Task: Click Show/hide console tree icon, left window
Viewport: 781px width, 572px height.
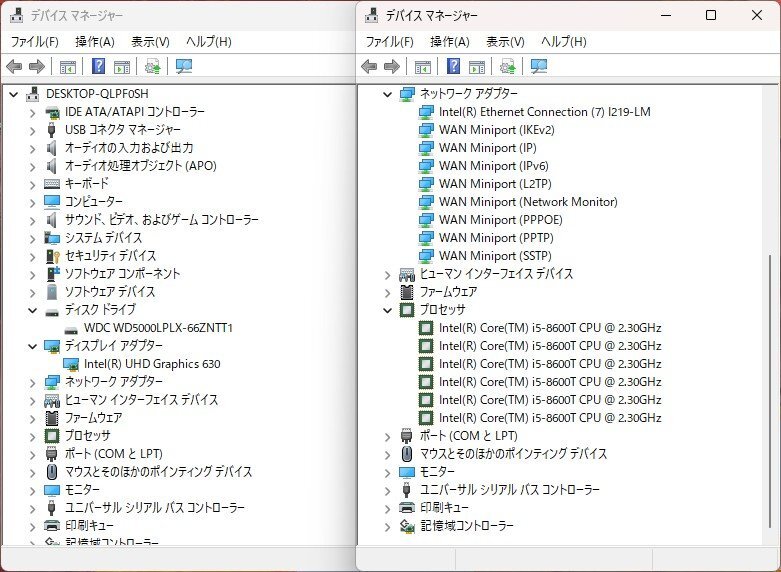Action: 68,66
